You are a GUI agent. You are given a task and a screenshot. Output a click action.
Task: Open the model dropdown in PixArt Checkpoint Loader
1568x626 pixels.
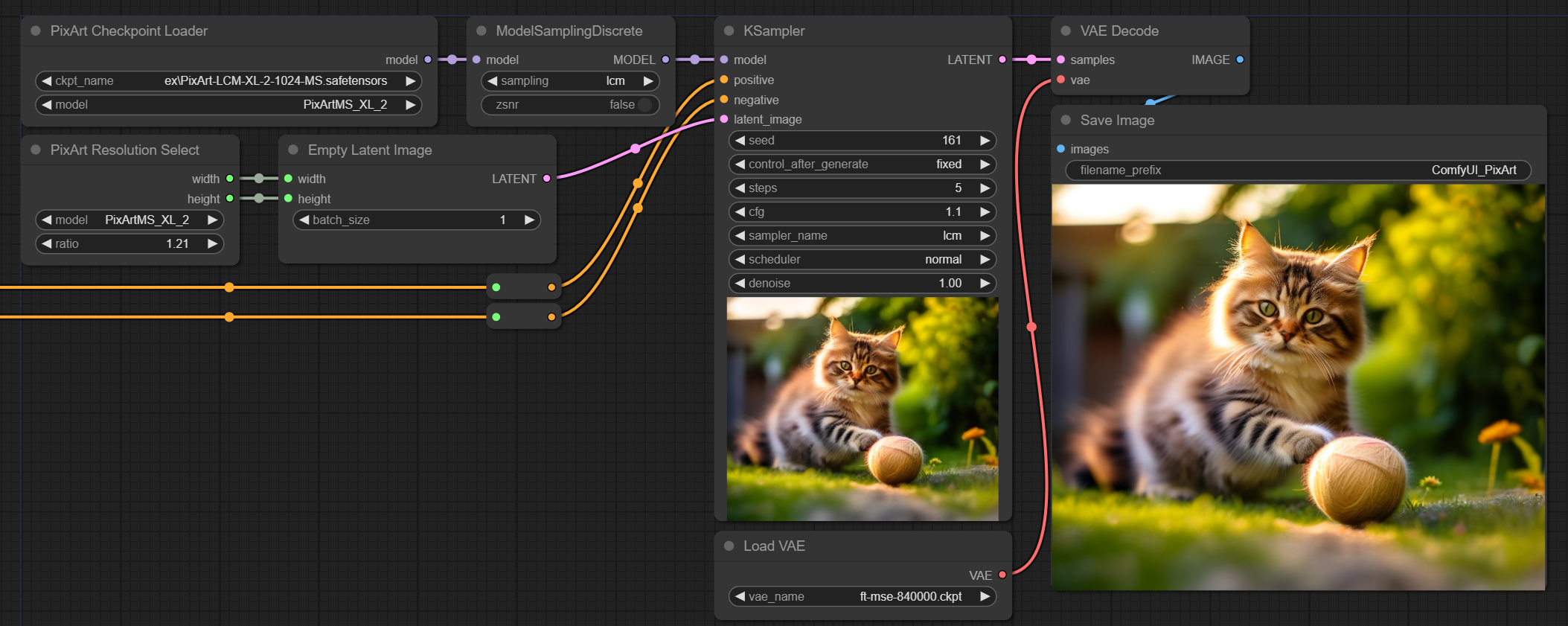(228, 105)
